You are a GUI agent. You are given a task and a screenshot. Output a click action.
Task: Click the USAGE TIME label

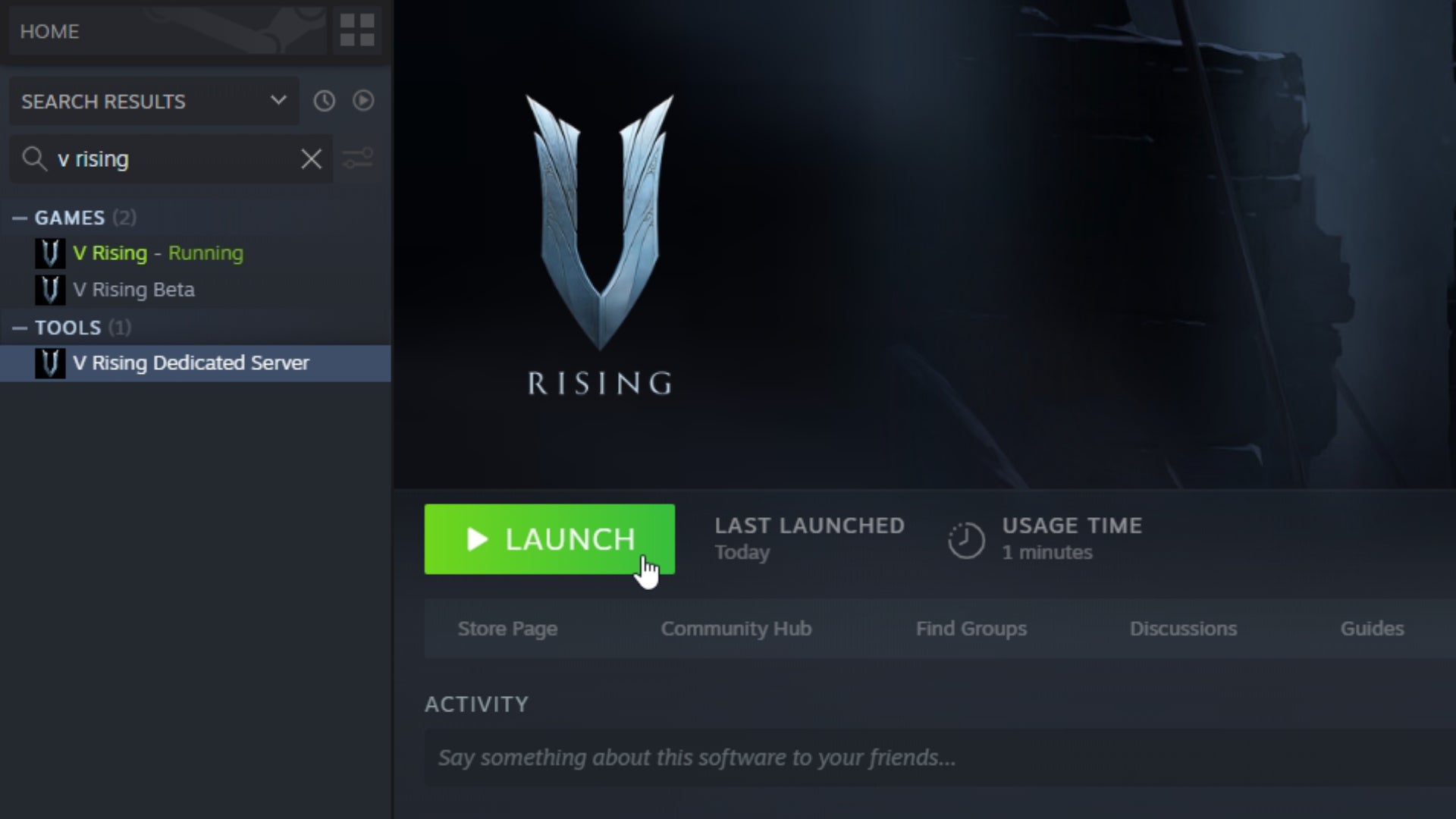[x=1072, y=526]
